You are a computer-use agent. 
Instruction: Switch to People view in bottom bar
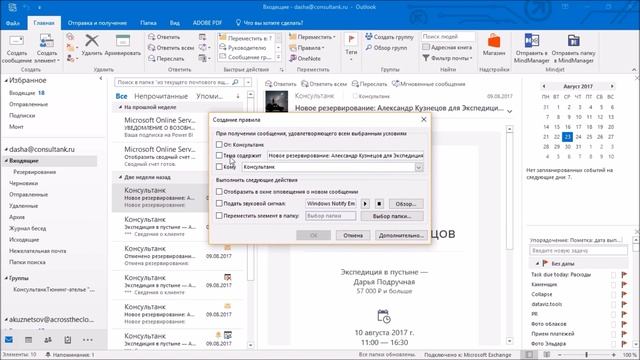[x=48, y=340]
